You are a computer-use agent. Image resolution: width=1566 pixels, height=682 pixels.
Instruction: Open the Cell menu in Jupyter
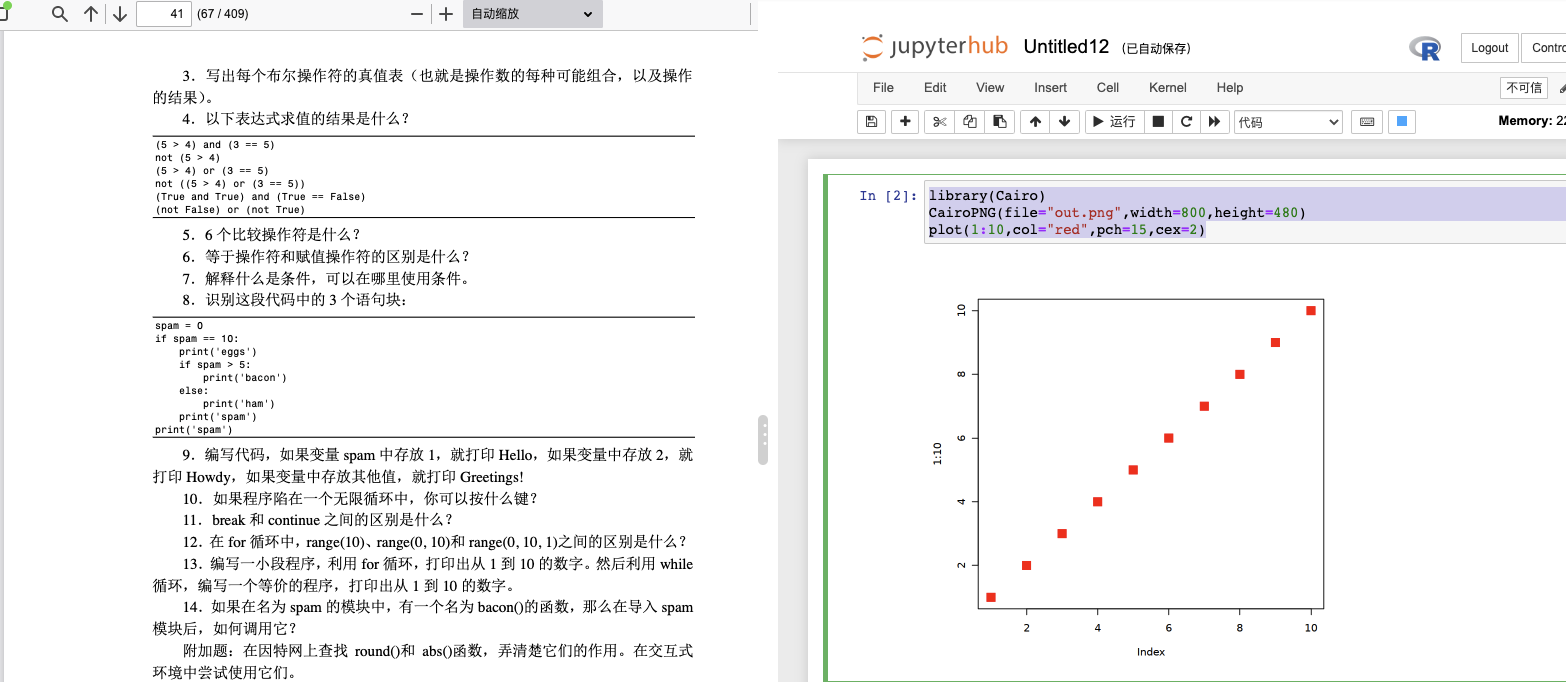1108,88
